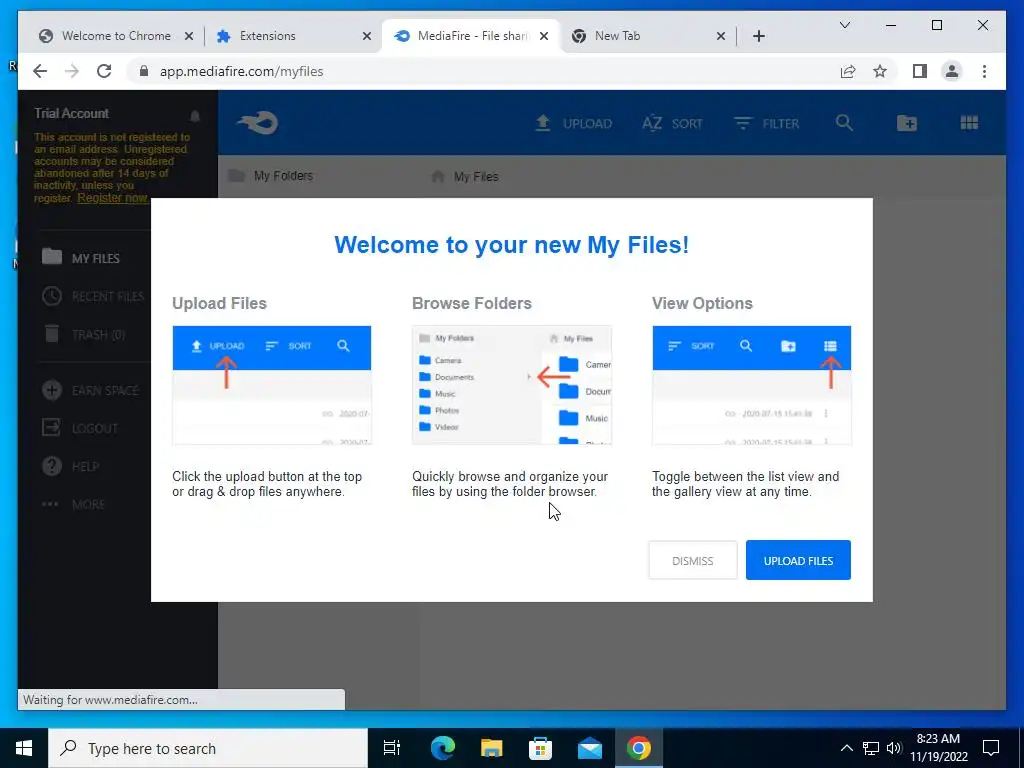This screenshot has width=1024, height=768.
Task: Open MY FILES in the sidebar
Action: pos(81,258)
